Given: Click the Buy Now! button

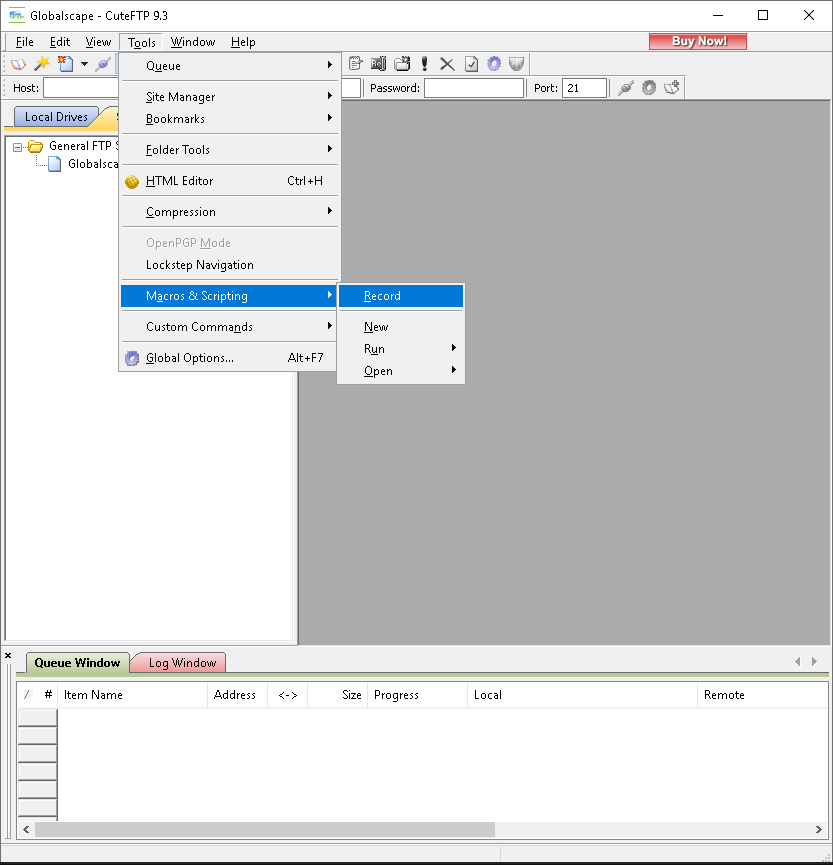Looking at the screenshot, I should (698, 41).
